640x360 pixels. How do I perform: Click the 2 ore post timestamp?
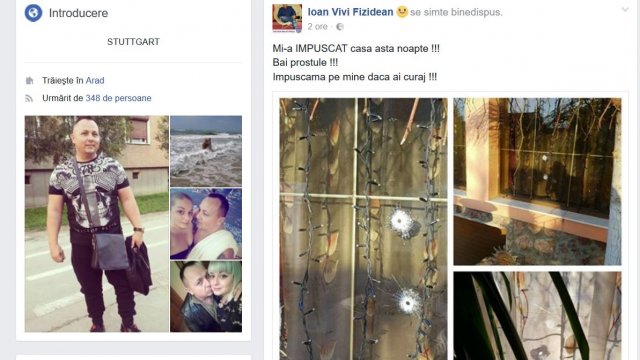(x=318, y=27)
